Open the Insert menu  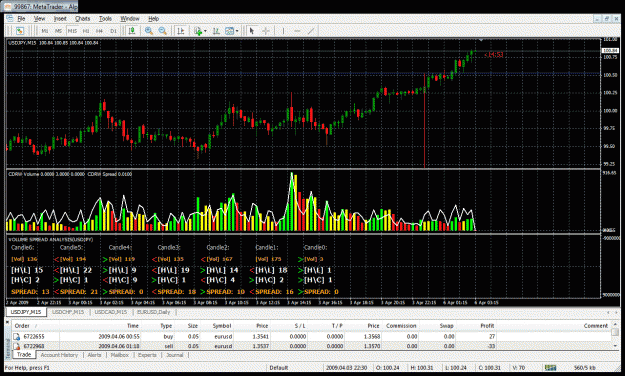coord(60,19)
